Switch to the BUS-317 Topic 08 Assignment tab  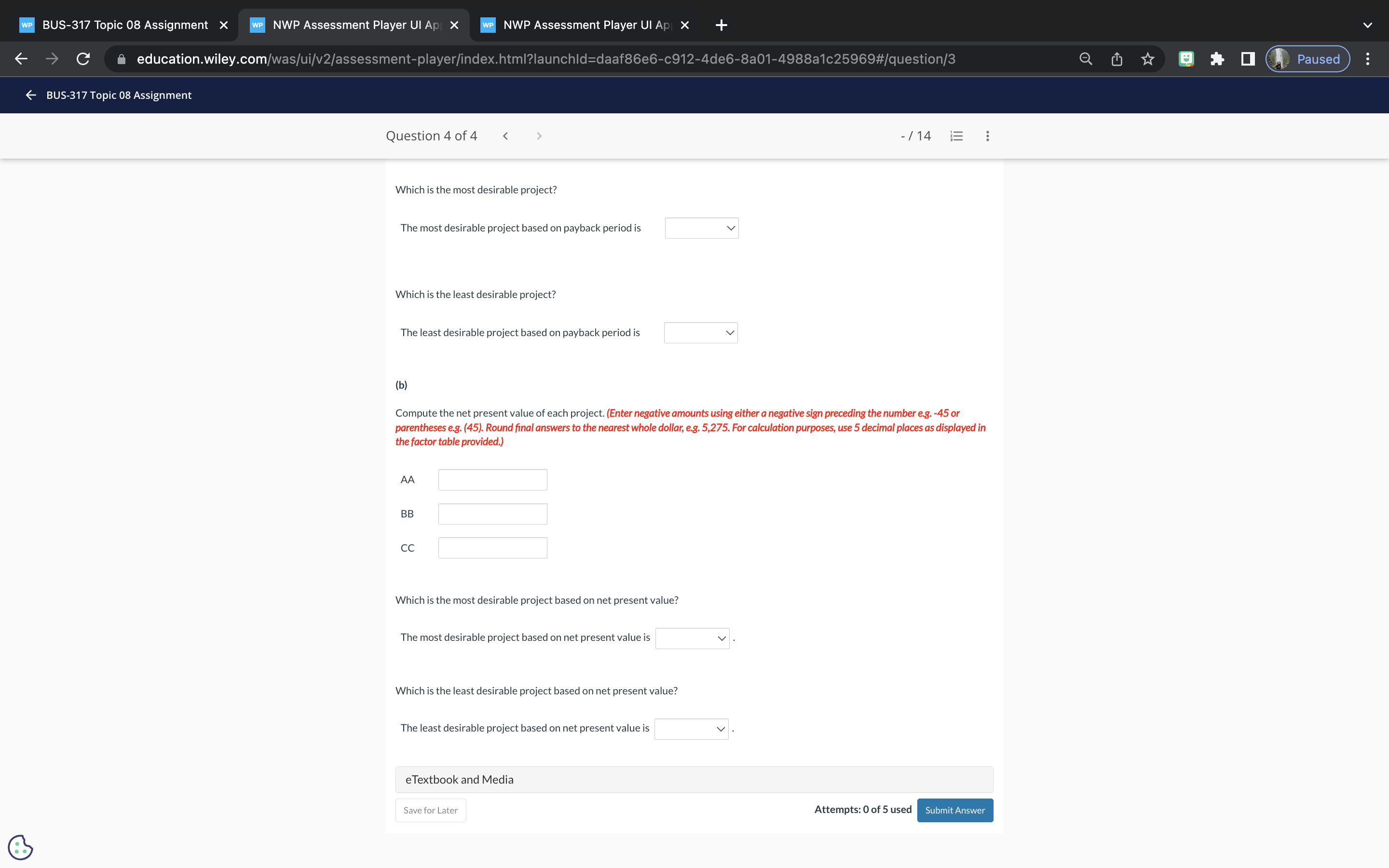click(x=124, y=25)
